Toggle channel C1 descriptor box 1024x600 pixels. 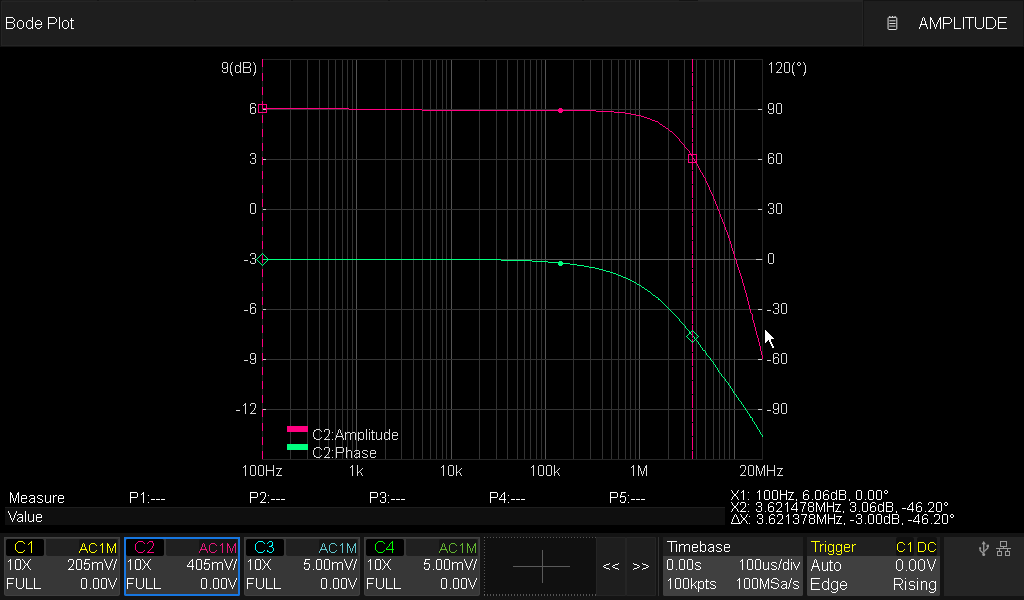[x=62, y=566]
